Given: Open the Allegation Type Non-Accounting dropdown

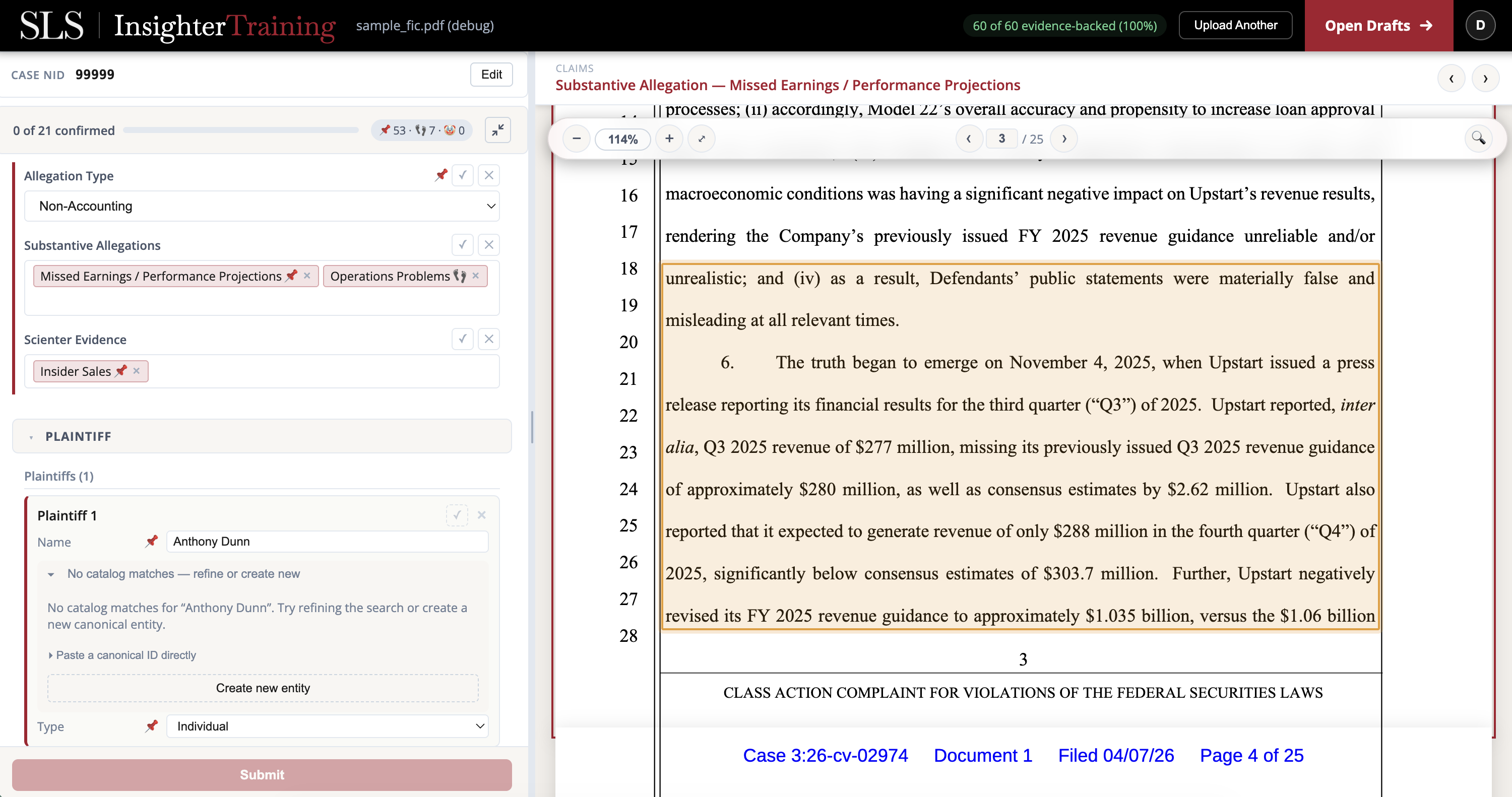Looking at the screenshot, I should [x=262, y=206].
